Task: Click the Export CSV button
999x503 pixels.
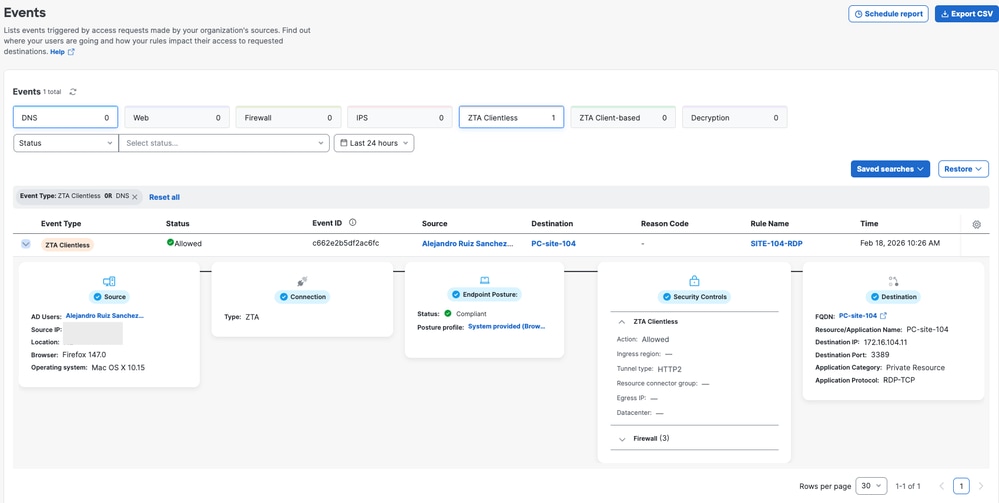Action: coord(965,14)
